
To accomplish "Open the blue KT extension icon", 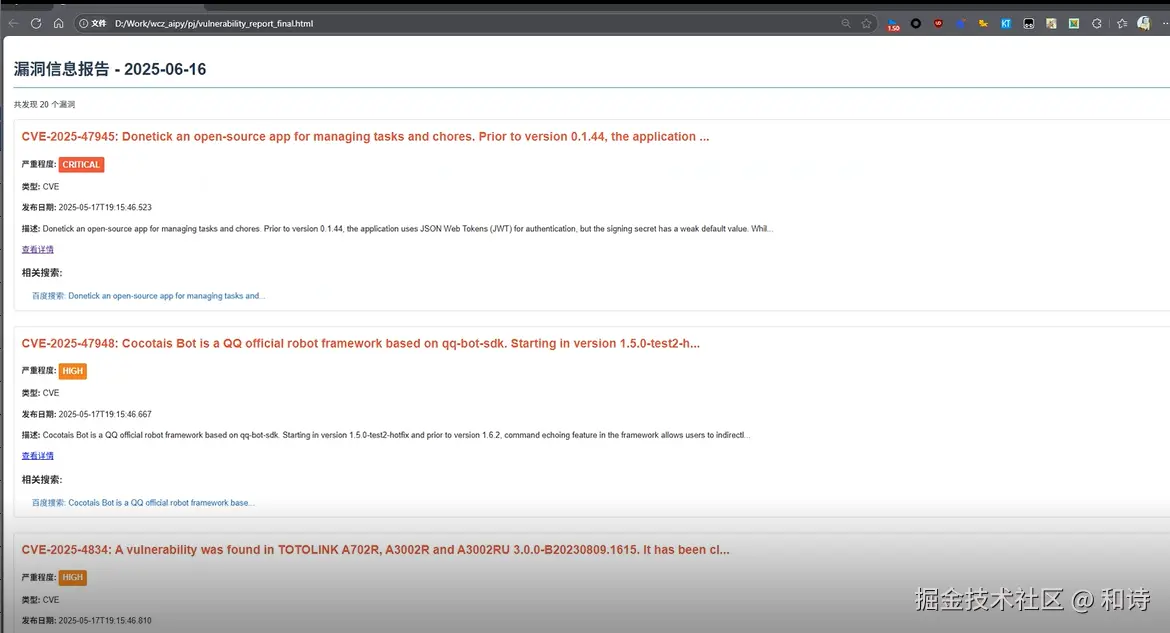I will [x=1006, y=24].
